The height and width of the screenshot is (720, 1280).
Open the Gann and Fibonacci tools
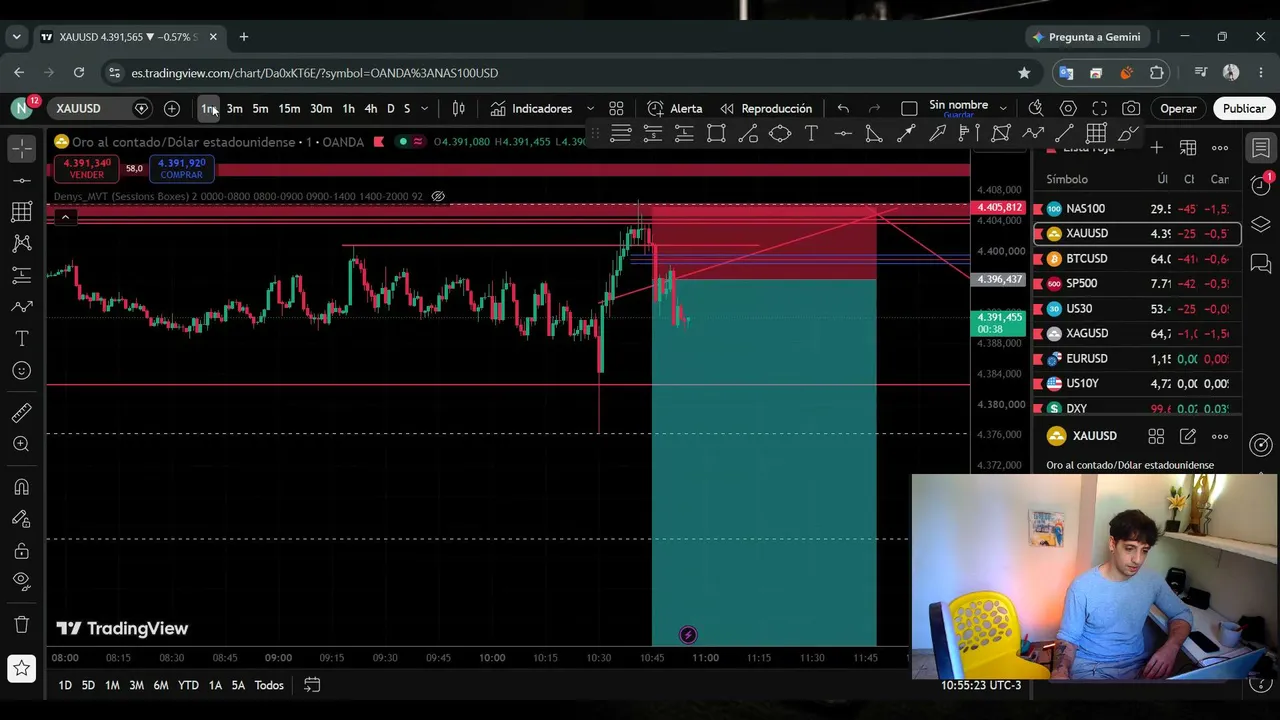[x=21, y=211]
